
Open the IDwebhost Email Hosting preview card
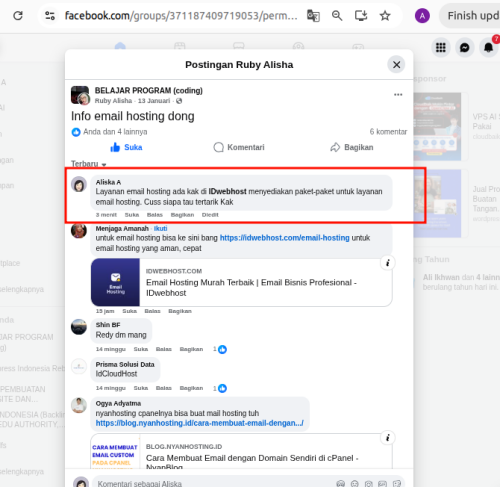click(241, 282)
